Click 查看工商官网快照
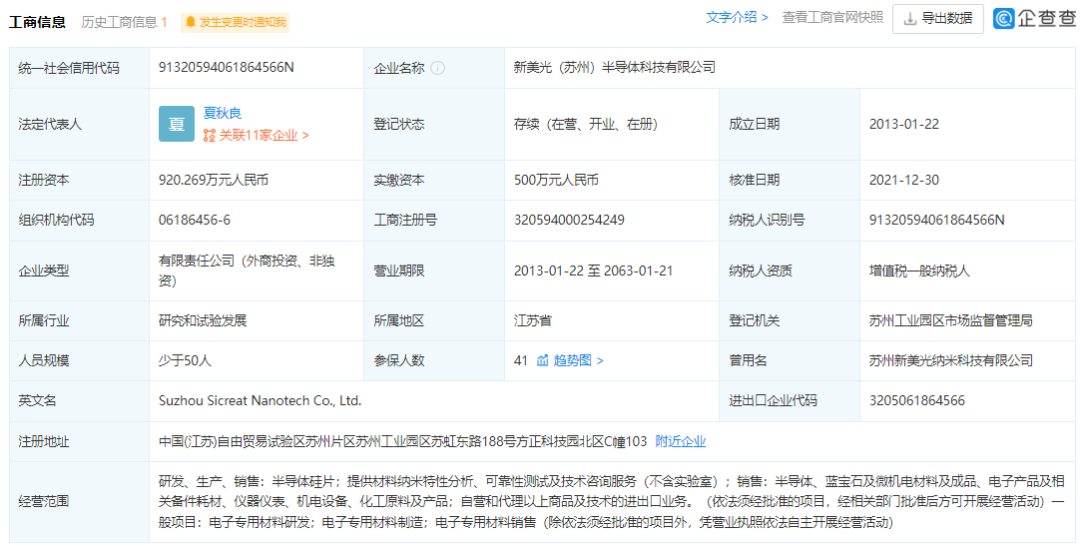The width and height of the screenshot is (1080, 546). pyautogui.click(x=832, y=18)
